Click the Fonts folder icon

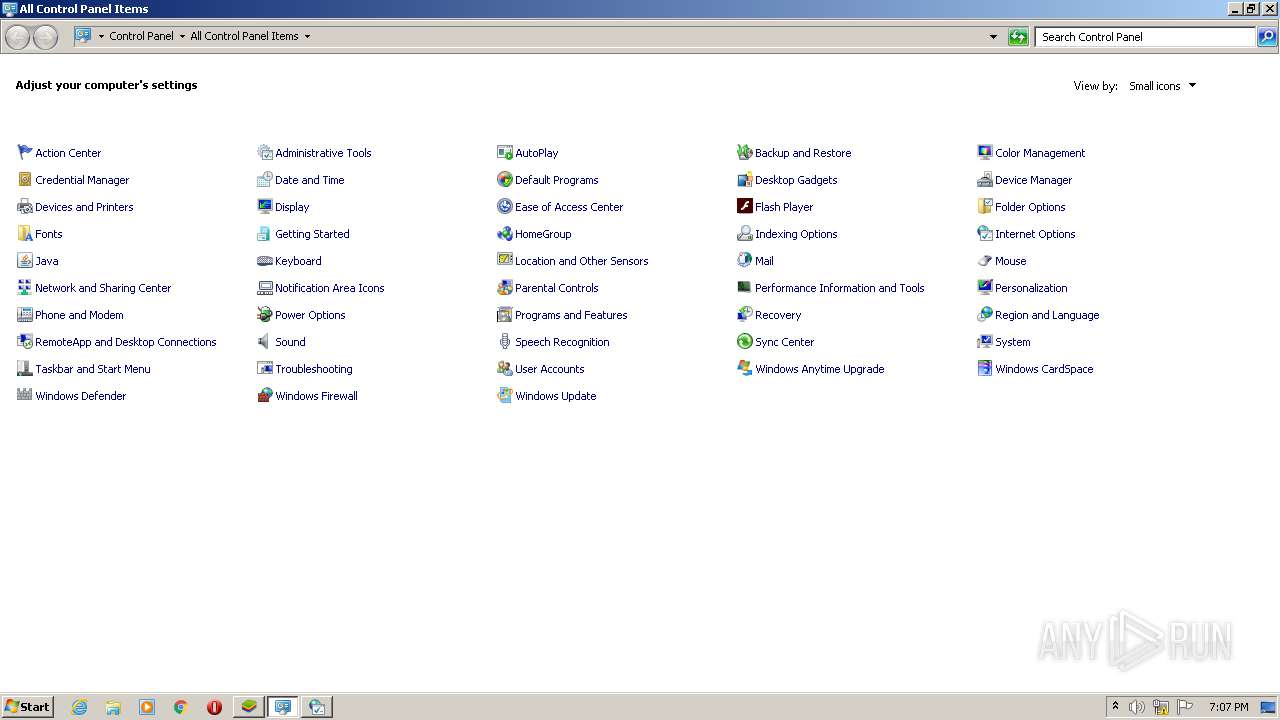pos(25,233)
